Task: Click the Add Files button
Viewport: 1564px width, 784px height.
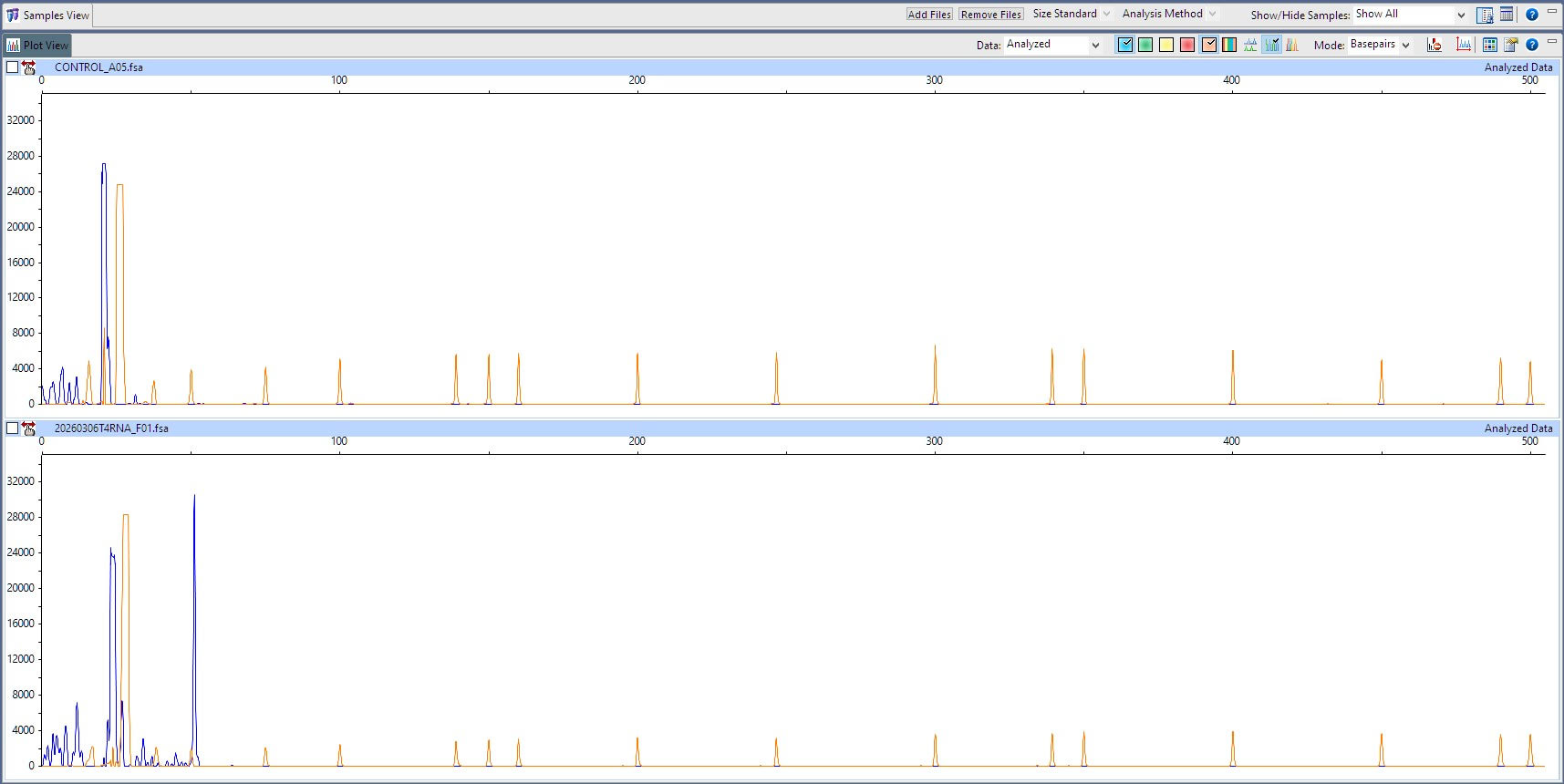Action: click(929, 15)
